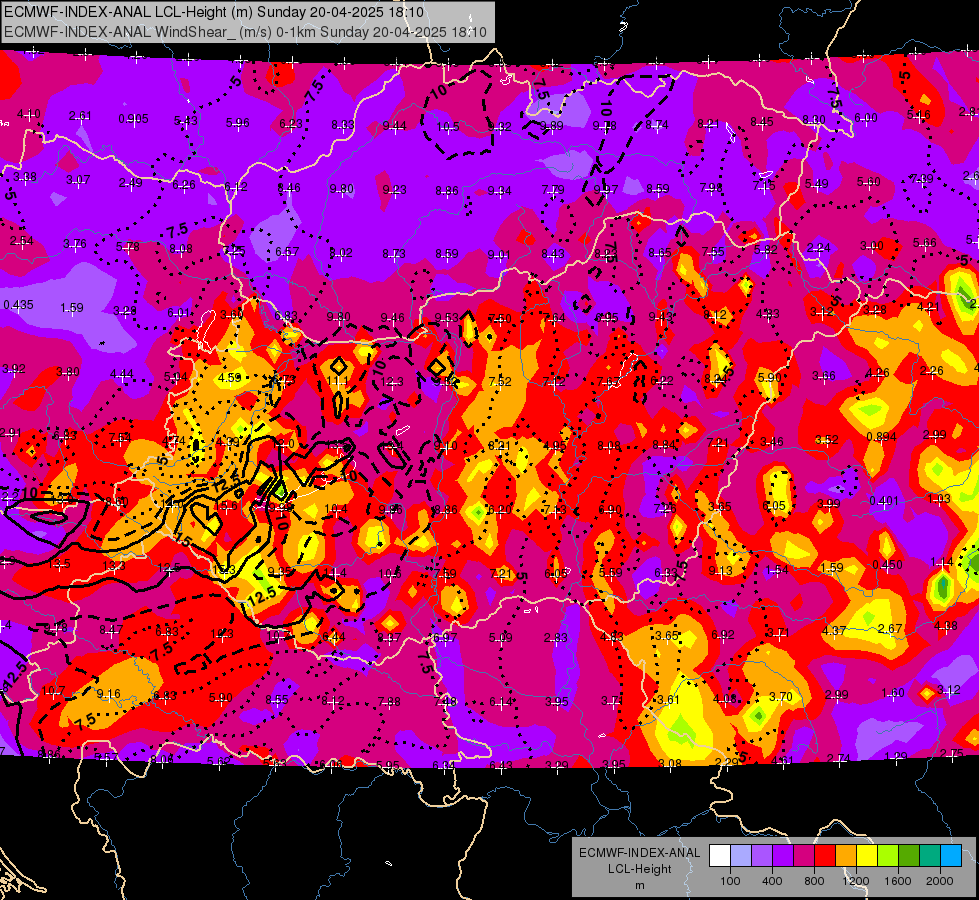Click the grid value 4.37
The image size is (979, 900).
pos(834,631)
